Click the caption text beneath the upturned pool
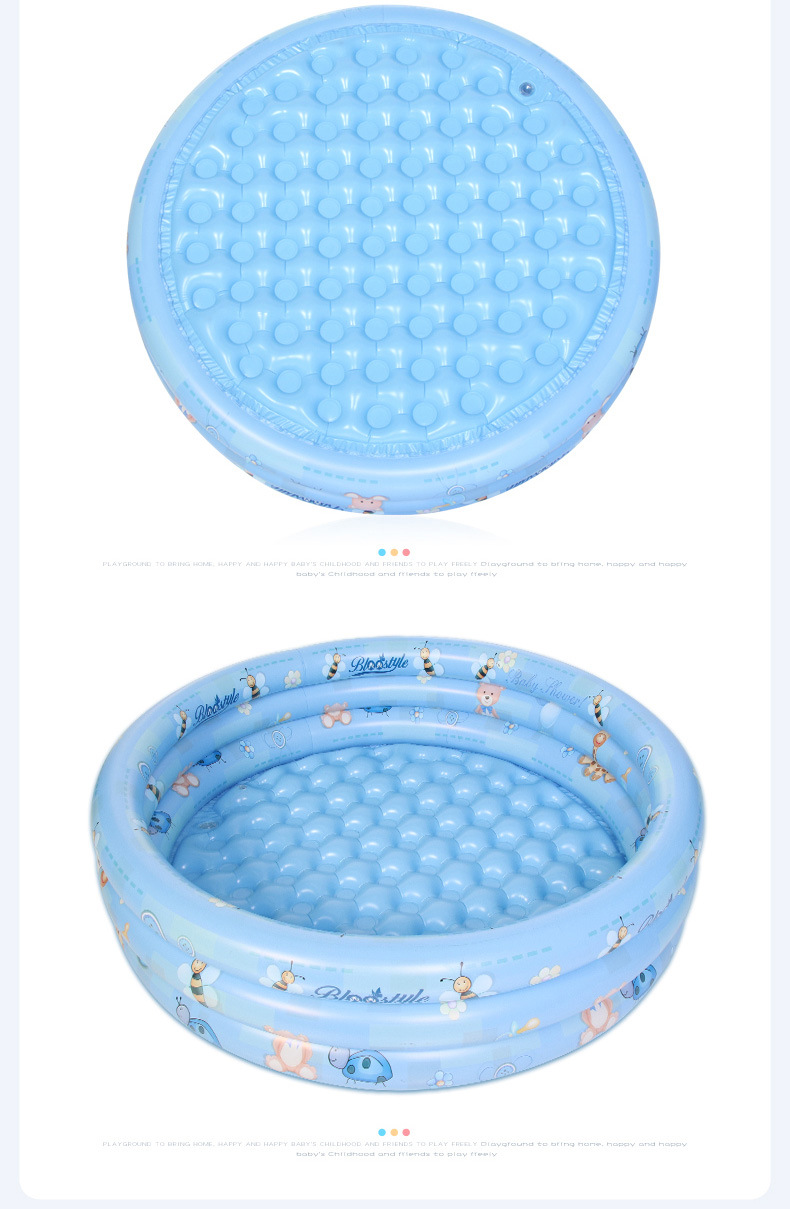 [x=395, y=568]
